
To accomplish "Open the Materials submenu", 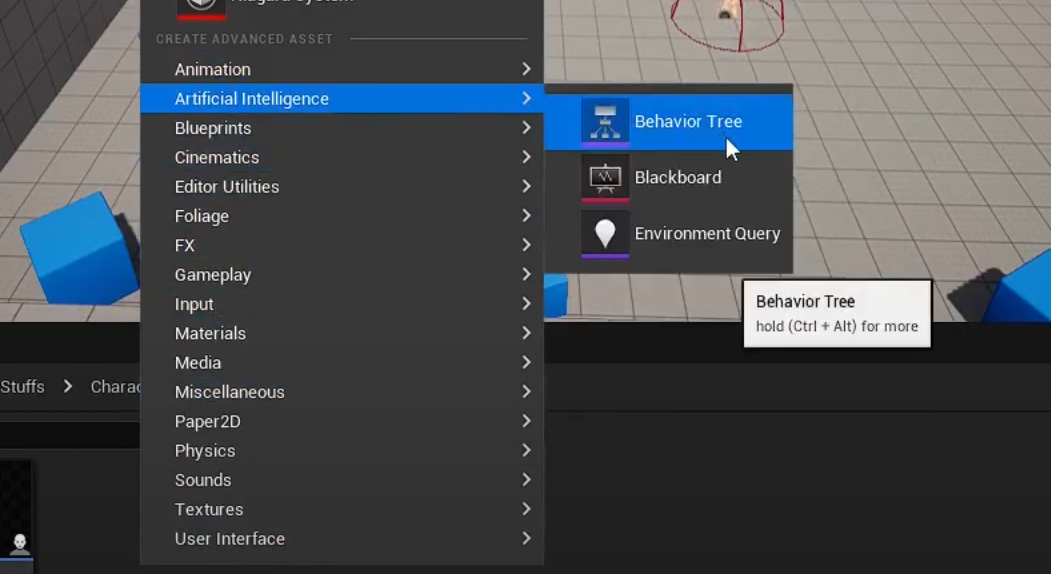I will click(342, 333).
